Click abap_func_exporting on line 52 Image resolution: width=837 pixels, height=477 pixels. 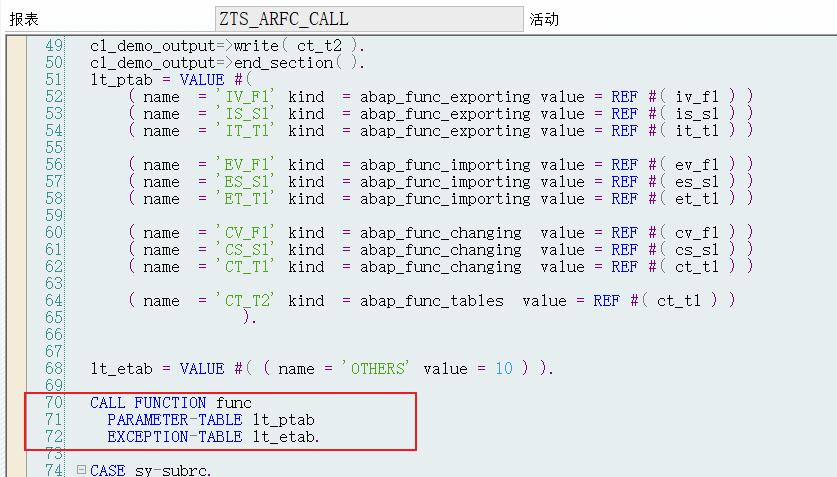[x=445, y=97]
